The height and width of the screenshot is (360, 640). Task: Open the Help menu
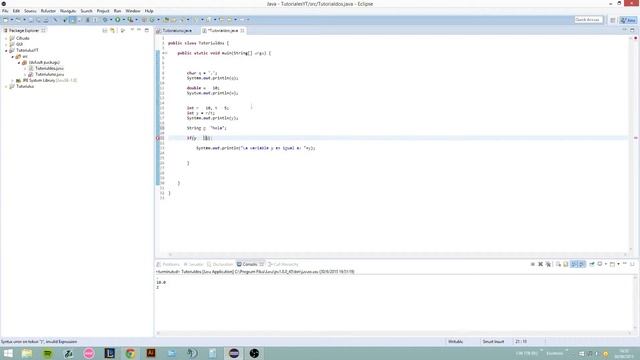[x=149, y=11]
